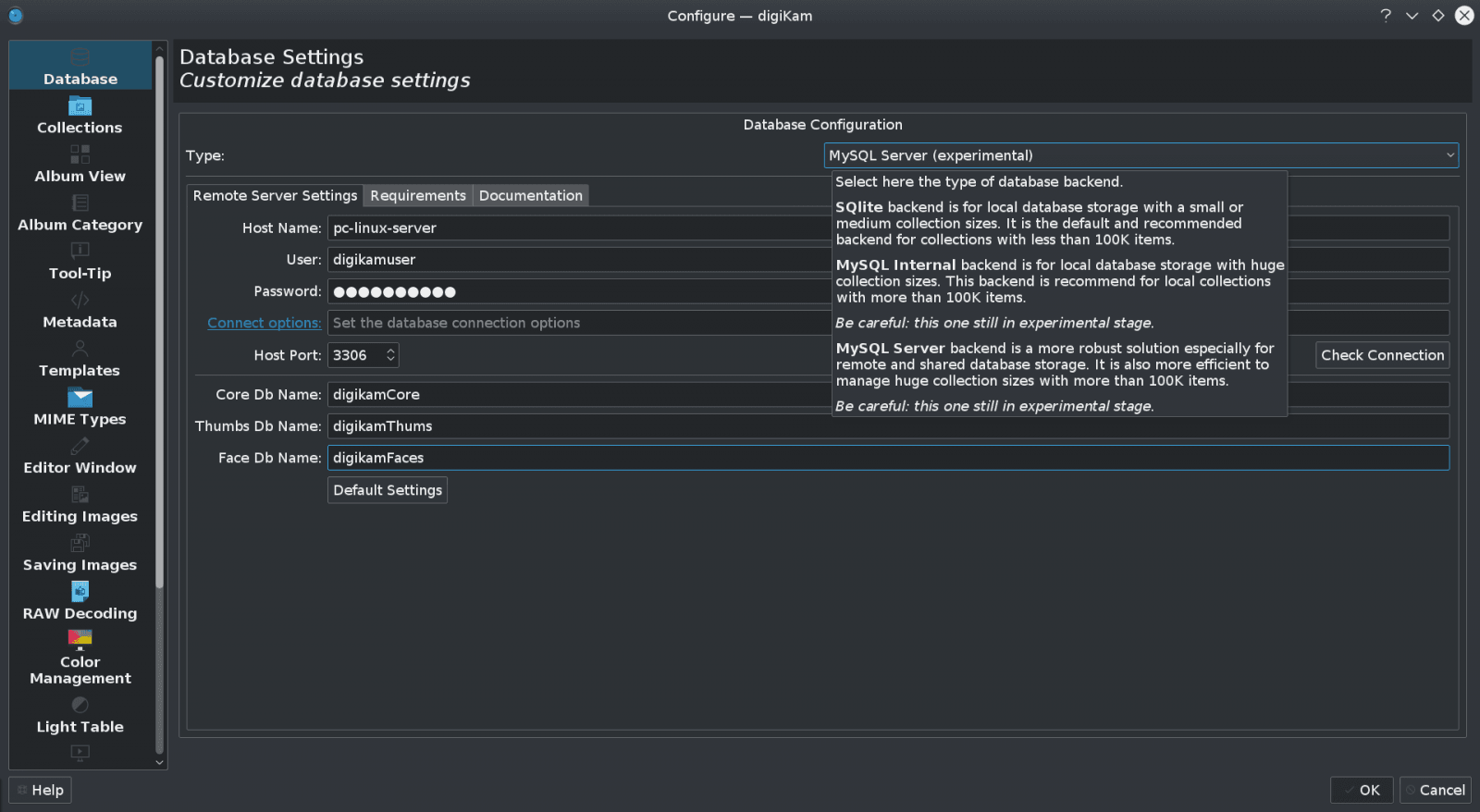Switch to the Remote Server Settings tab
The height and width of the screenshot is (812, 1480).
275,195
